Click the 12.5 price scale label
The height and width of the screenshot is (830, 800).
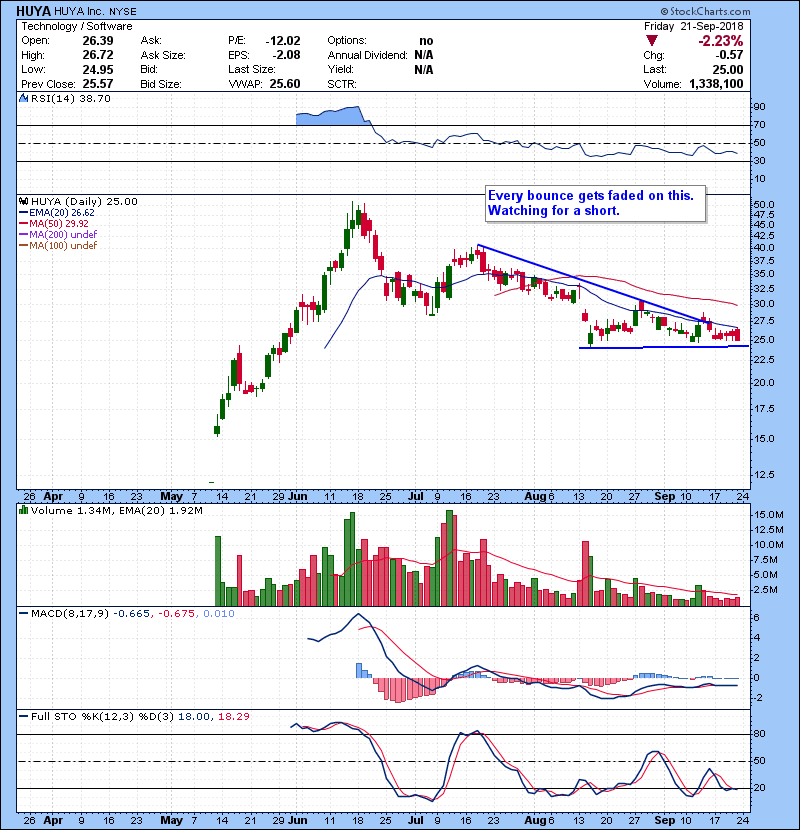point(763,475)
